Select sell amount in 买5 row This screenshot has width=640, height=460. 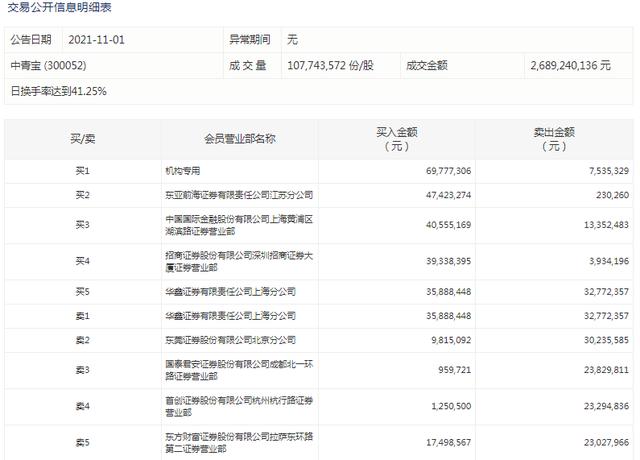point(606,292)
